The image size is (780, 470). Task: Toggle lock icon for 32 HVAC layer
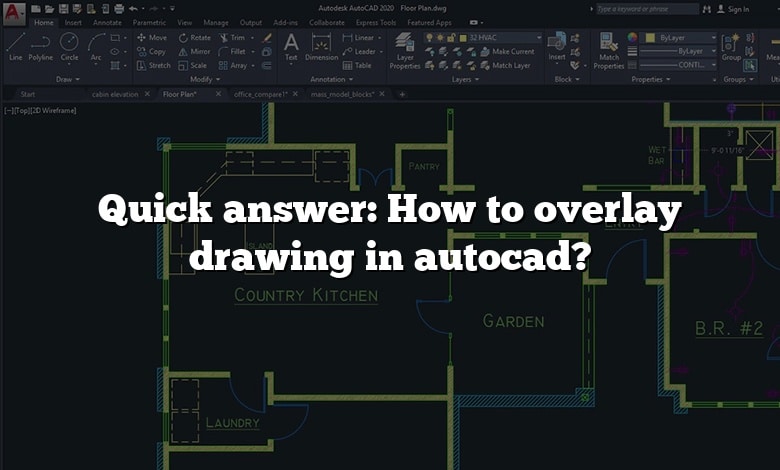(x=451, y=38)
